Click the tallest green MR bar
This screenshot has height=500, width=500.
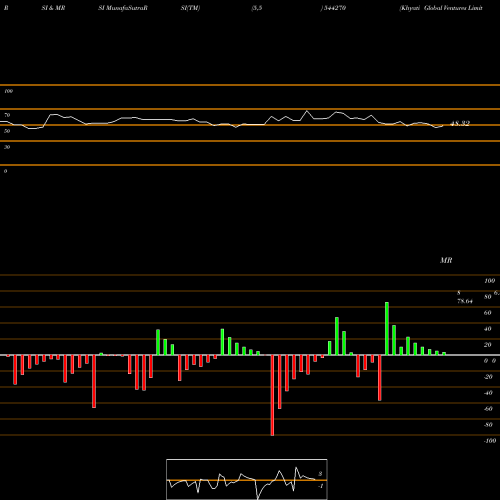coord(387,329)
